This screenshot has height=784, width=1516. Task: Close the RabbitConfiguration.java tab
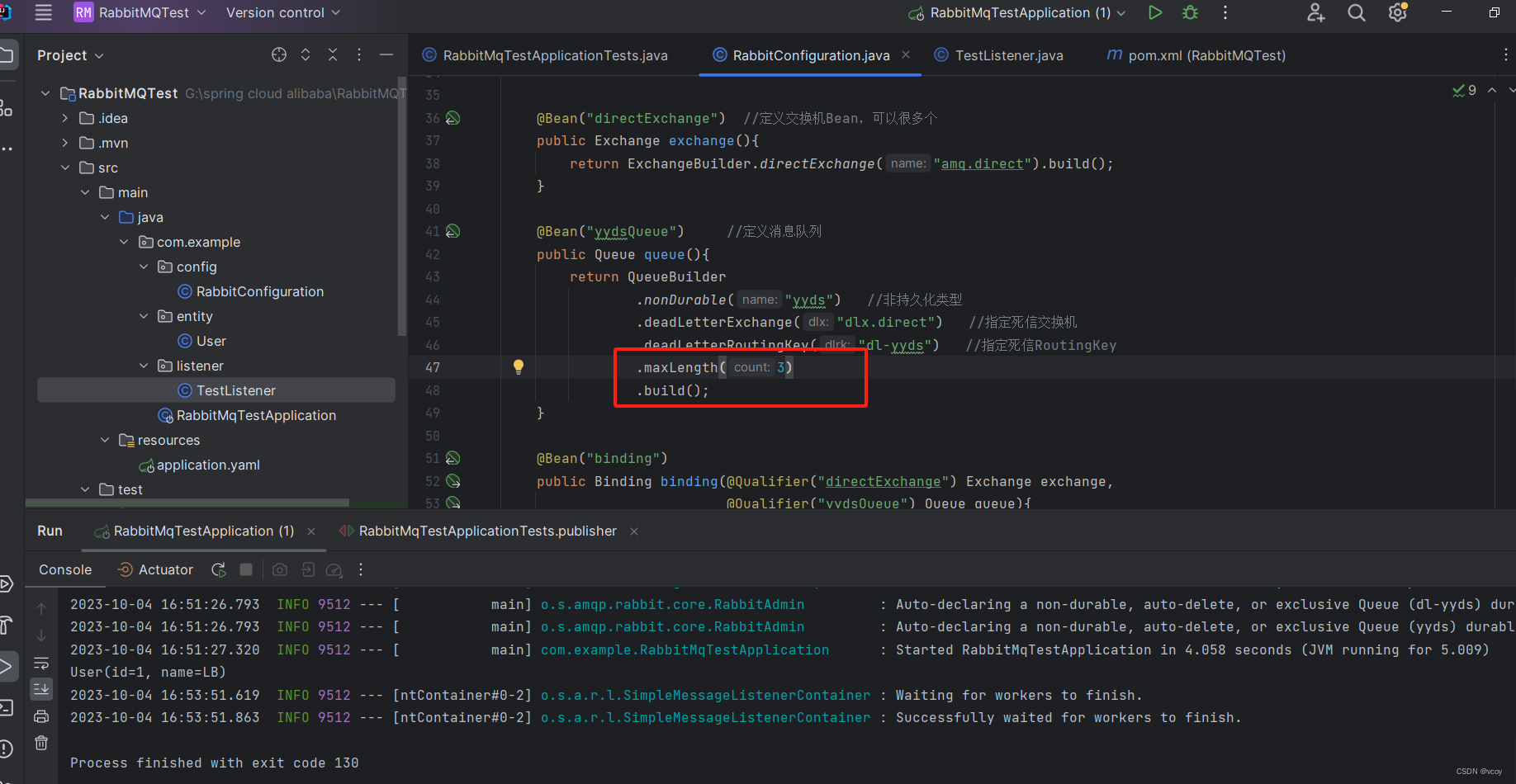(906, 54)
